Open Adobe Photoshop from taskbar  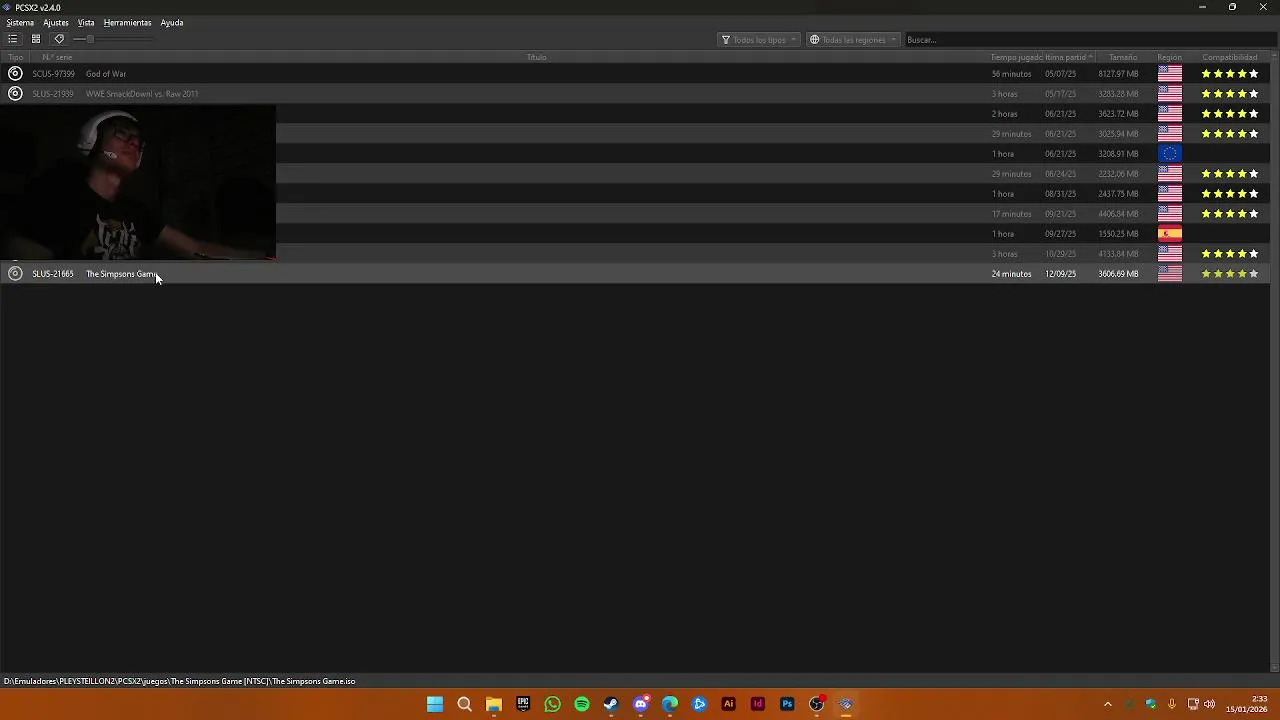[787, 704]
